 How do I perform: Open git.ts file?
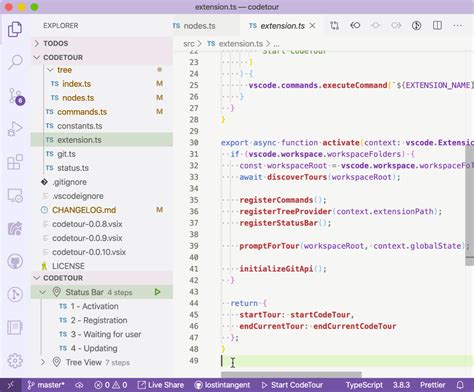pyautogui.click(x=66, y=154)
